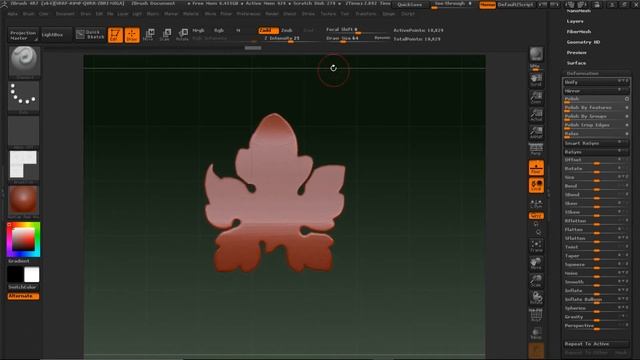This screenshot has width=640, height=360.
Task: Toggle the Xyz button on right shelf
Action: pos(536,216)
